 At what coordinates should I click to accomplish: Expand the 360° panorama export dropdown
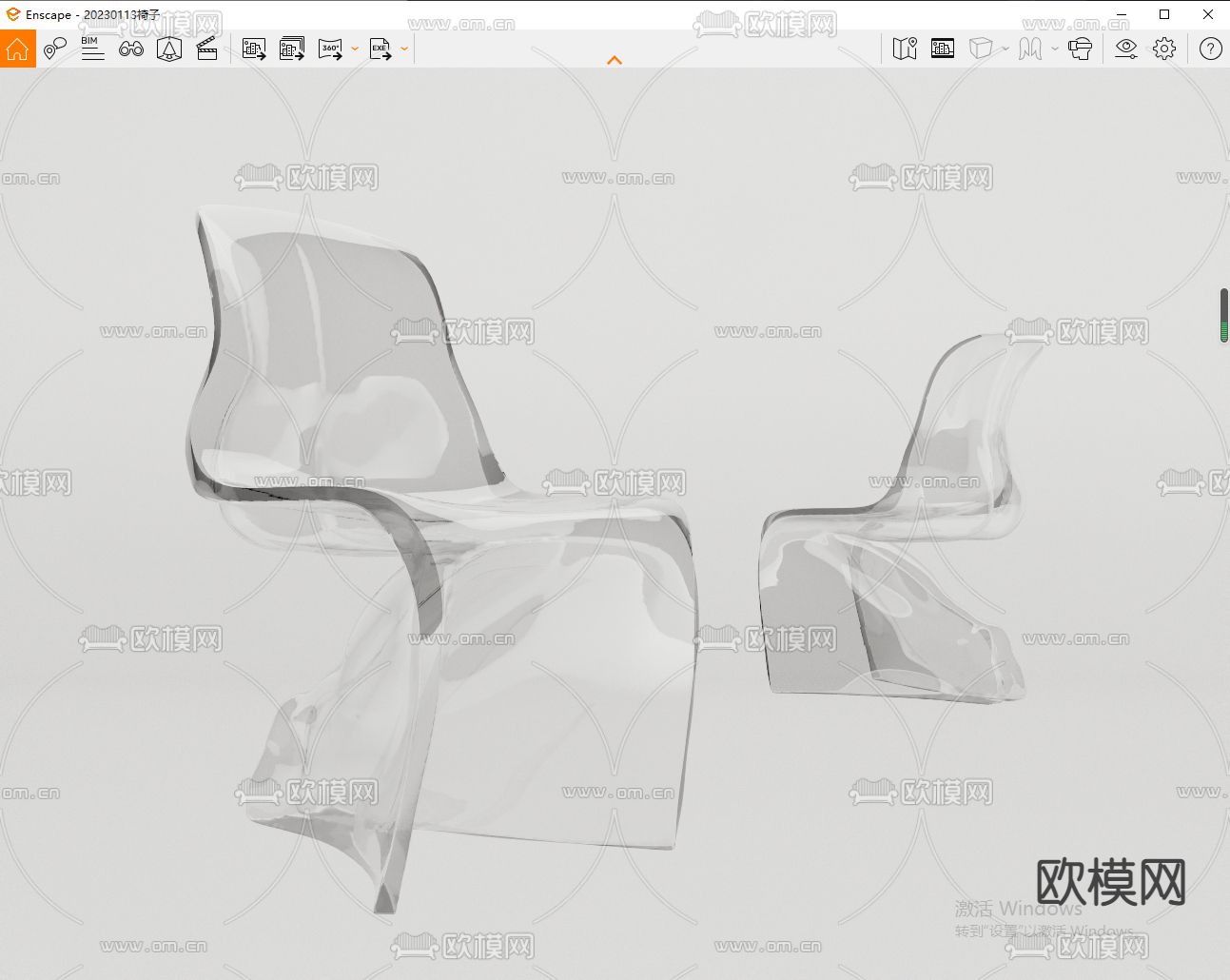(x=355, y=49)
